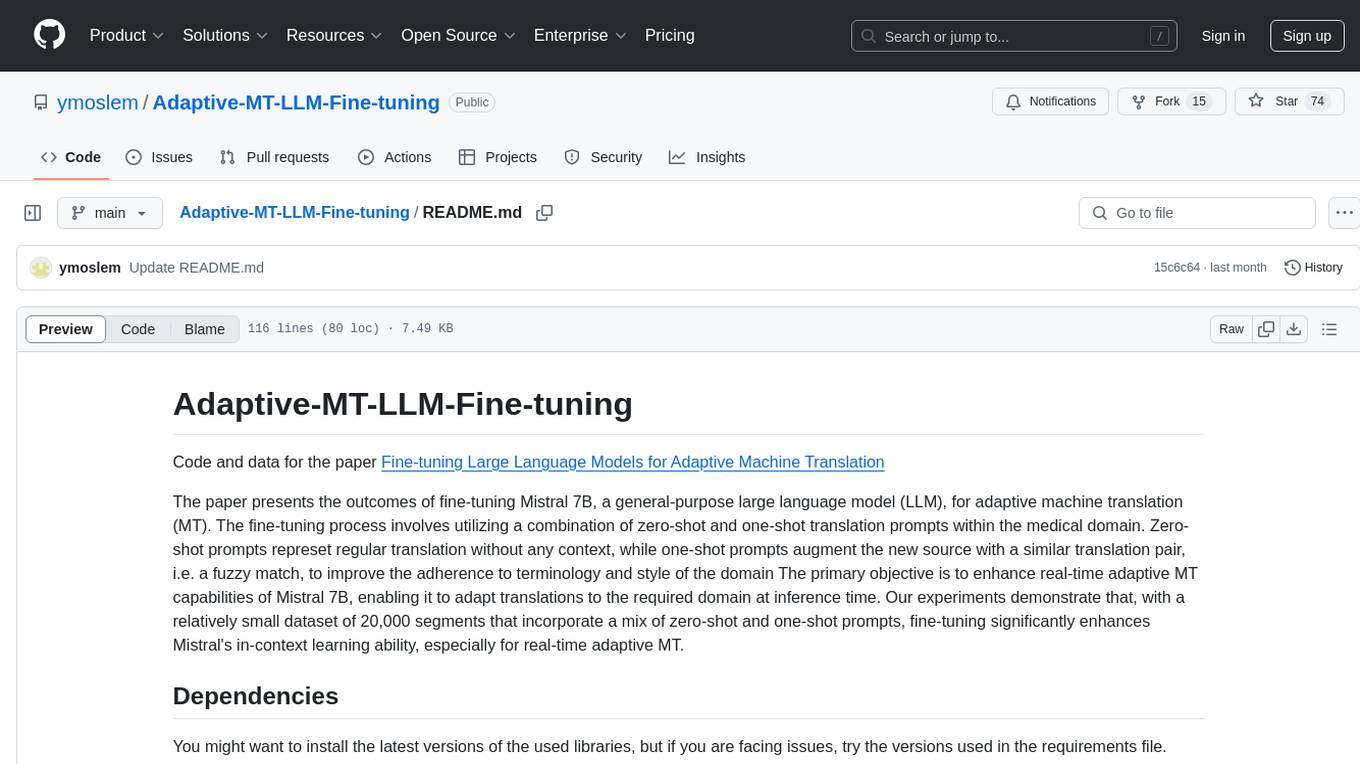Click the '116 lines (80 loc) · 7.49 KB' text

click(x=350, y=329)
